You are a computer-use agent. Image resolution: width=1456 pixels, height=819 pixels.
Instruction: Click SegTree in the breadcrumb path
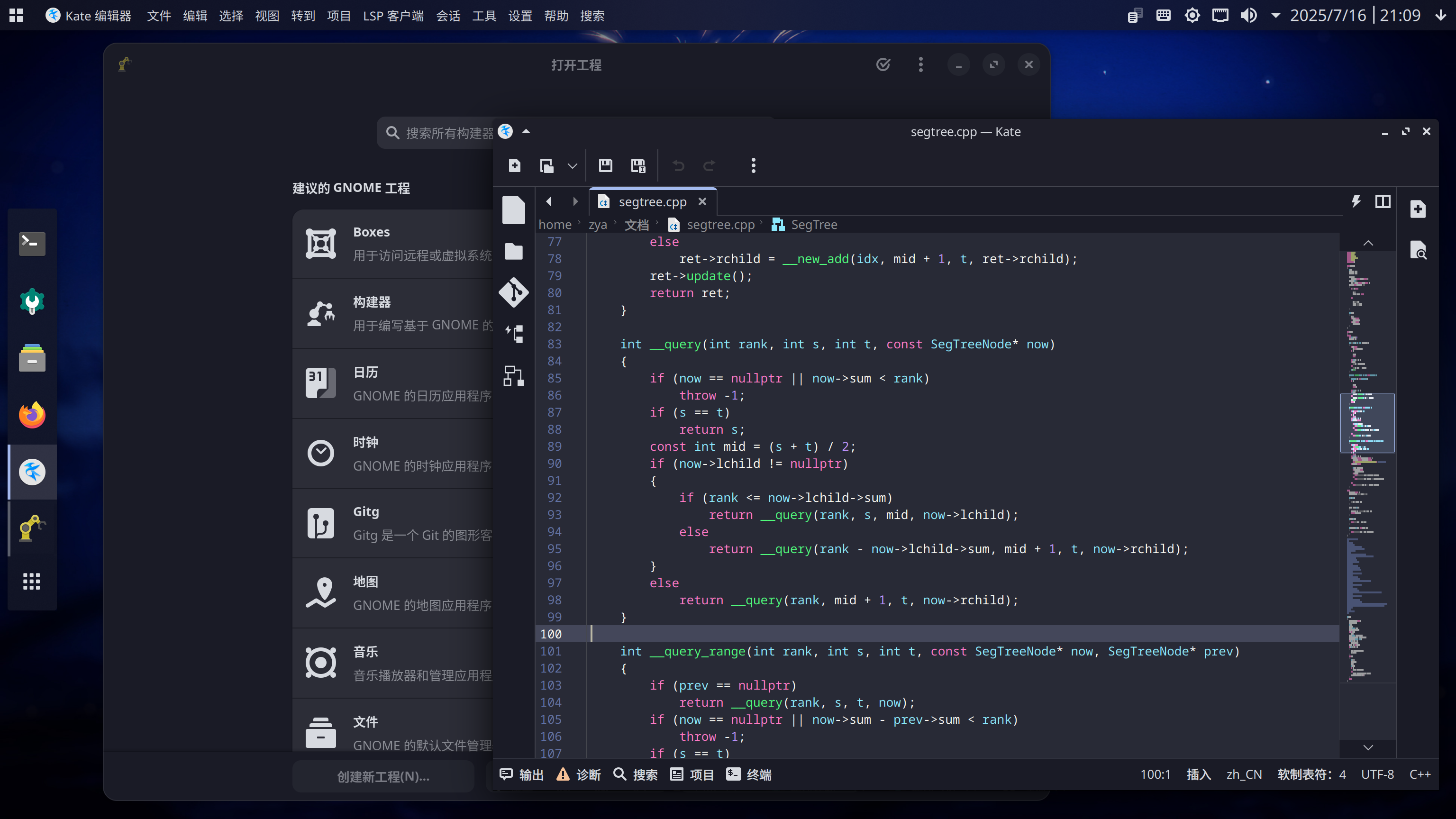(x=813, y=224)
